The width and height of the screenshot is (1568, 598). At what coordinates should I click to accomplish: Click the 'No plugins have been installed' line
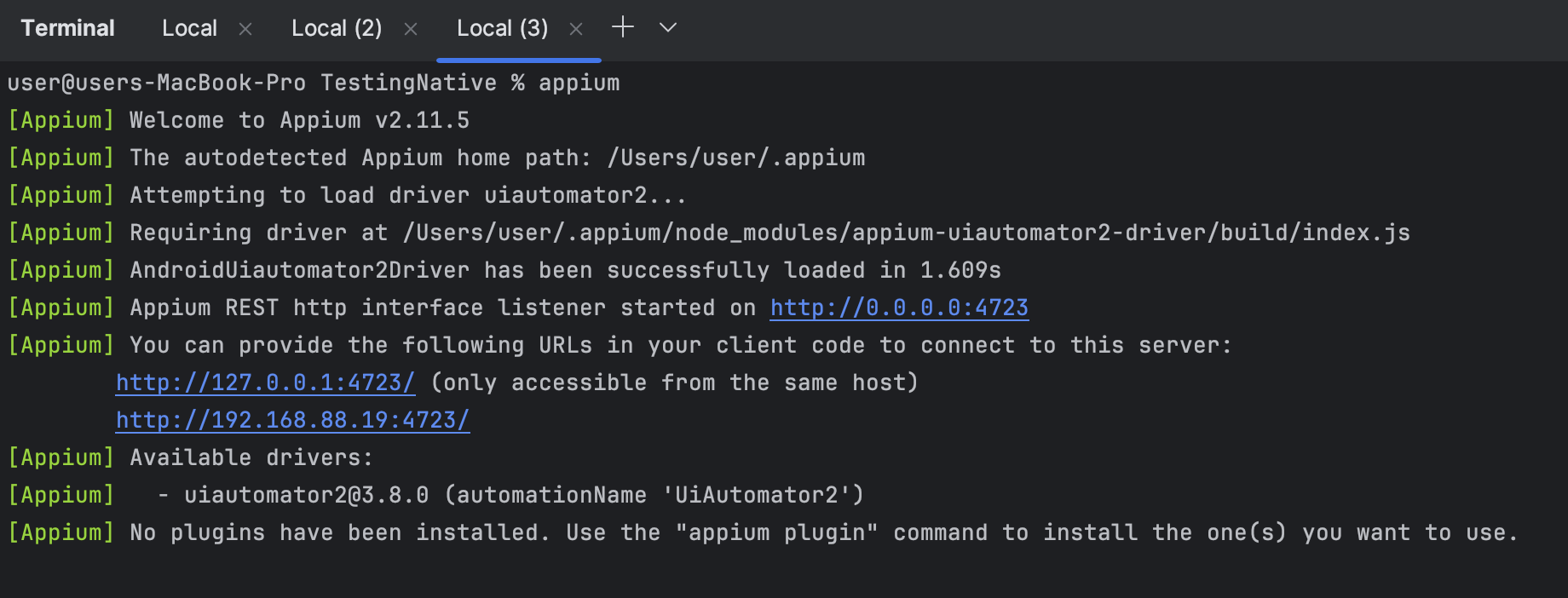pyautogui.click(x=824, y=532)
